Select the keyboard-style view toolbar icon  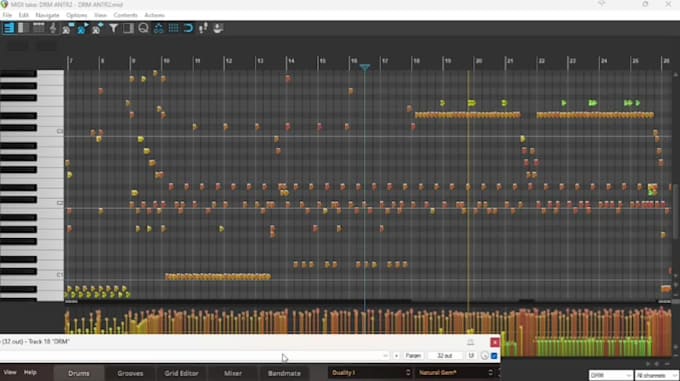(x=39, y=29)
